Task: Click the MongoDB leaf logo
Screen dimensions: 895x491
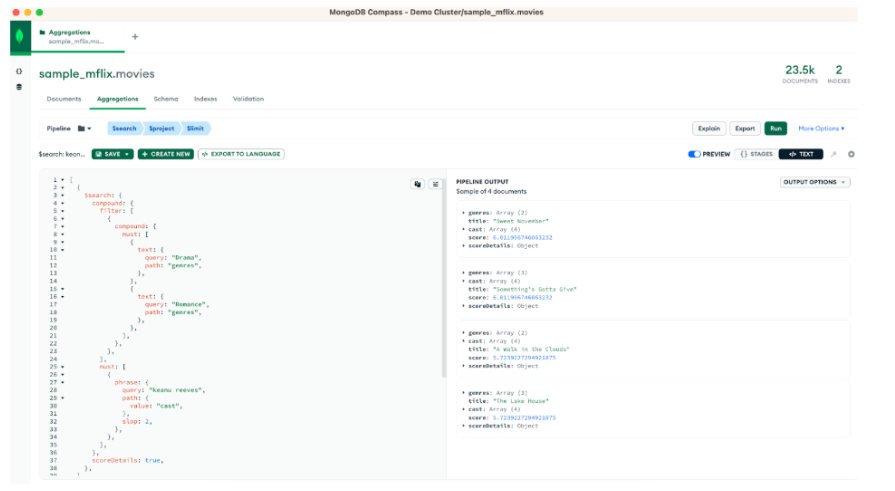Action: point(20,37)
